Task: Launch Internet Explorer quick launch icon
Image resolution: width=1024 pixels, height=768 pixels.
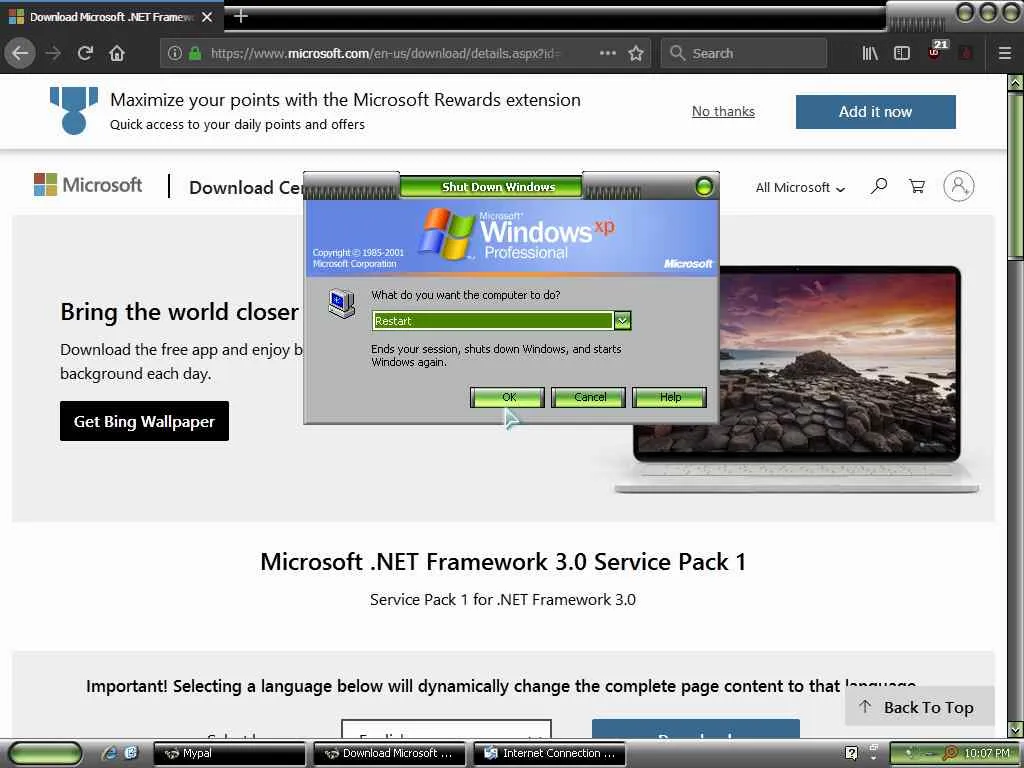Action: coord(109,753)
